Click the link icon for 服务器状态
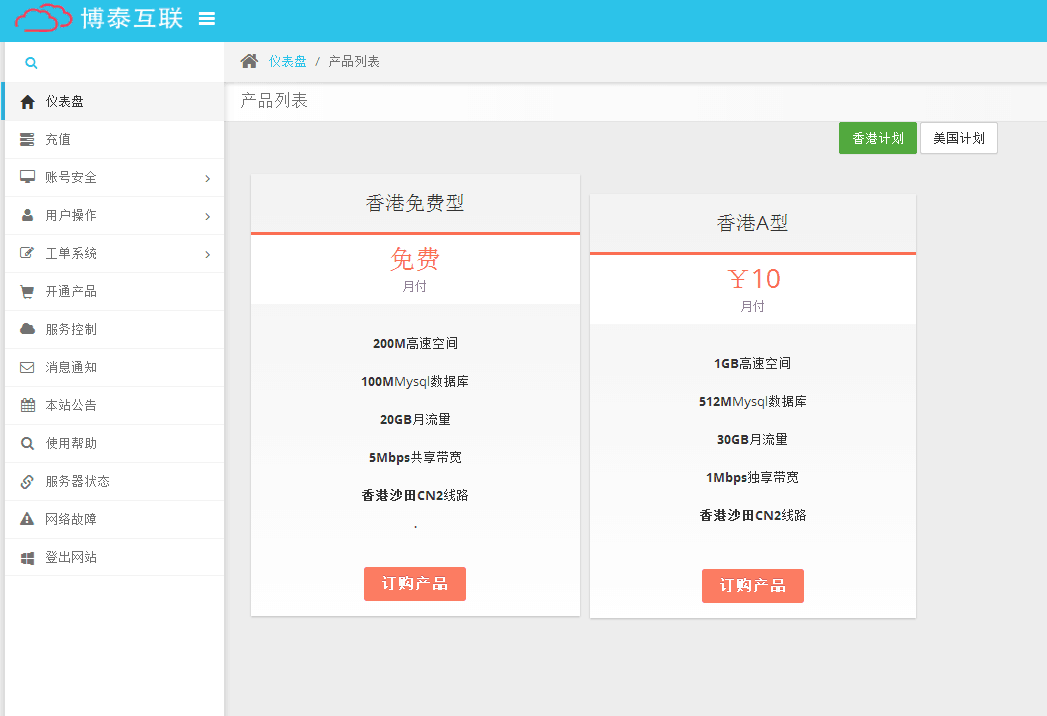This screenshot has height=716, width=1047. (x=27, y=482)
